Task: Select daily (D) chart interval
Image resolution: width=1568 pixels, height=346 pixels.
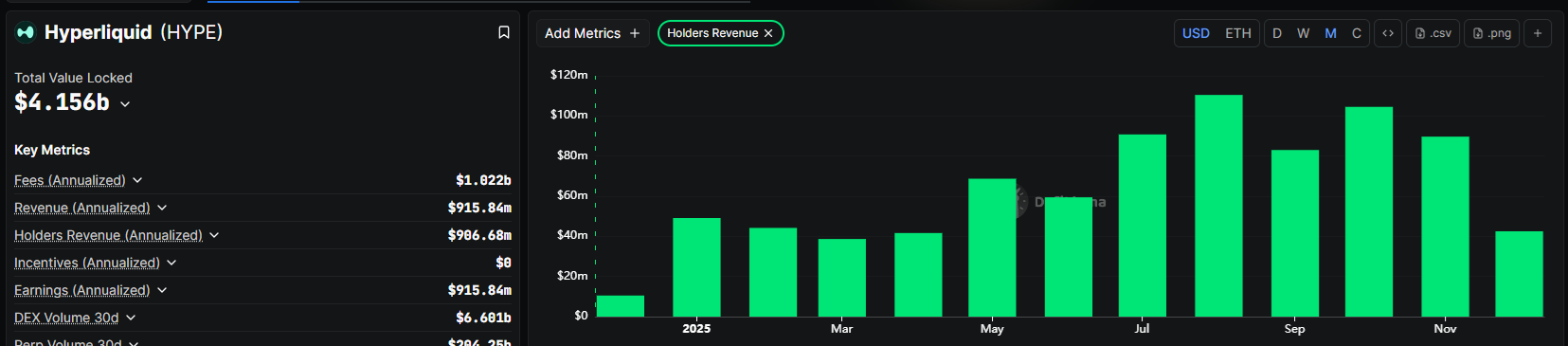Action: click(1277, 33)
